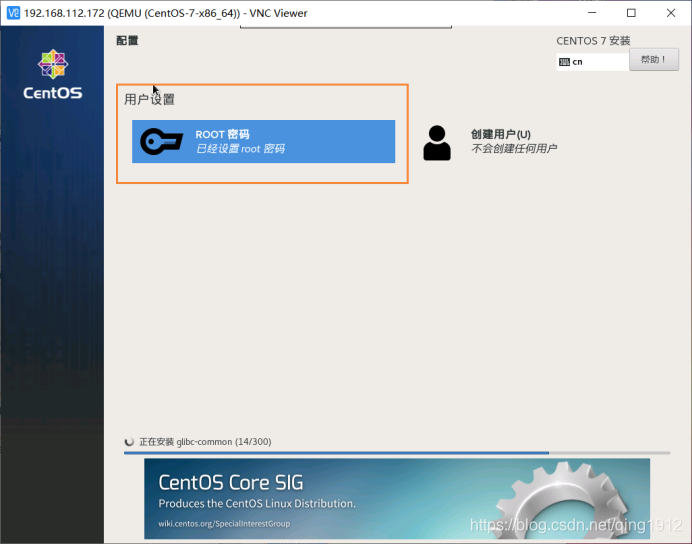Image resolution: width=692 pixels, height=544 pixels.
Task: Click the installation progress spinner icon
Action: click(129, 442)
